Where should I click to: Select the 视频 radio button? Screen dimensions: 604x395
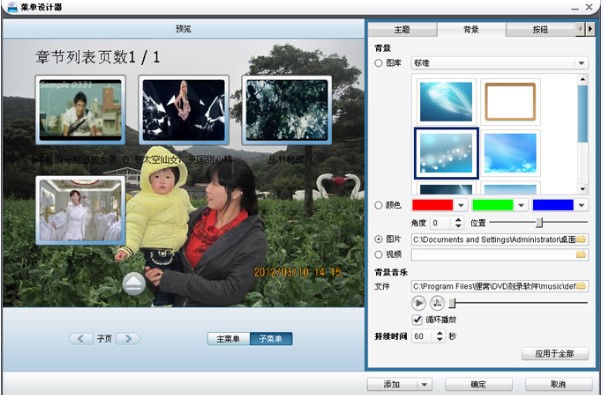[379, 254]
